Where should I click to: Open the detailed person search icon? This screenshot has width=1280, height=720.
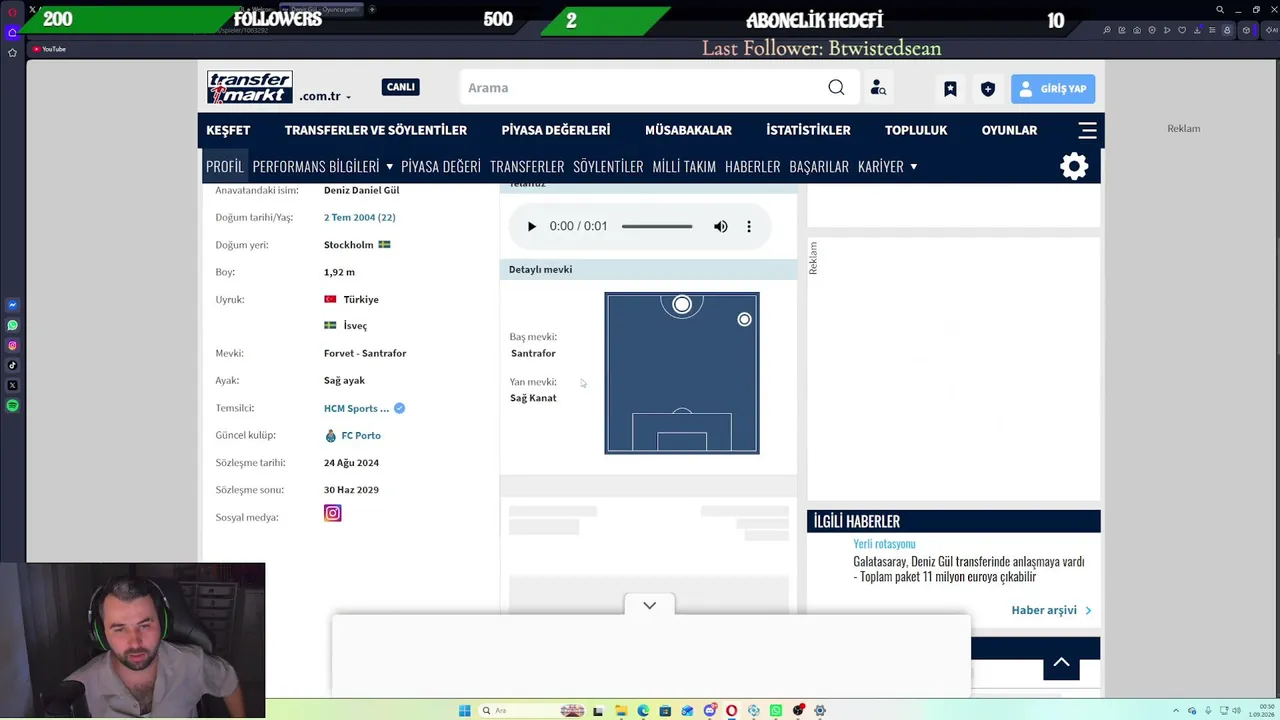(878, 88)
